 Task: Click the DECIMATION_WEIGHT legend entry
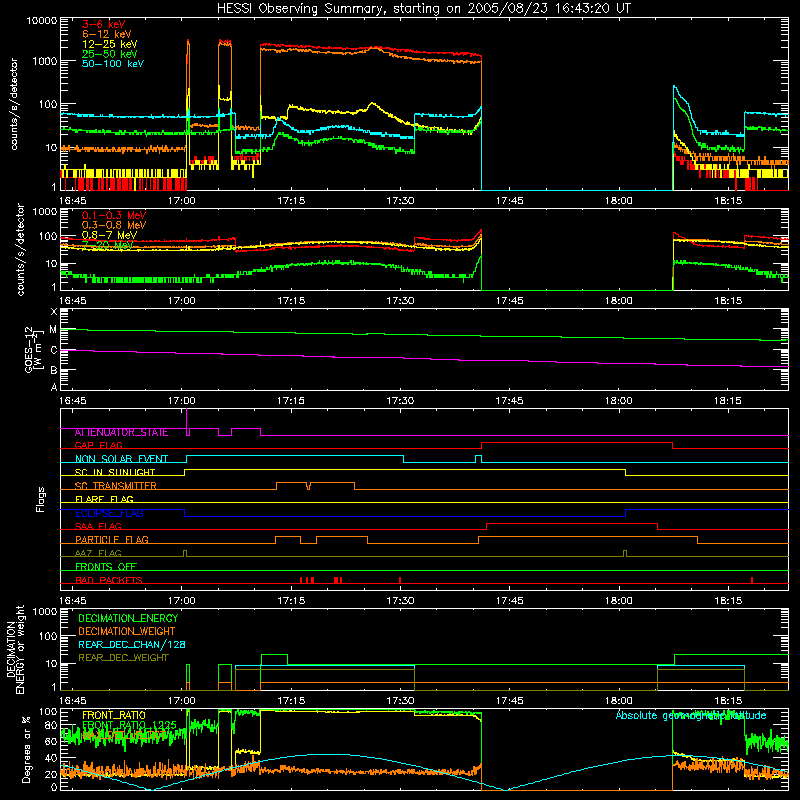pyautogui.click(x=127, y=632)
